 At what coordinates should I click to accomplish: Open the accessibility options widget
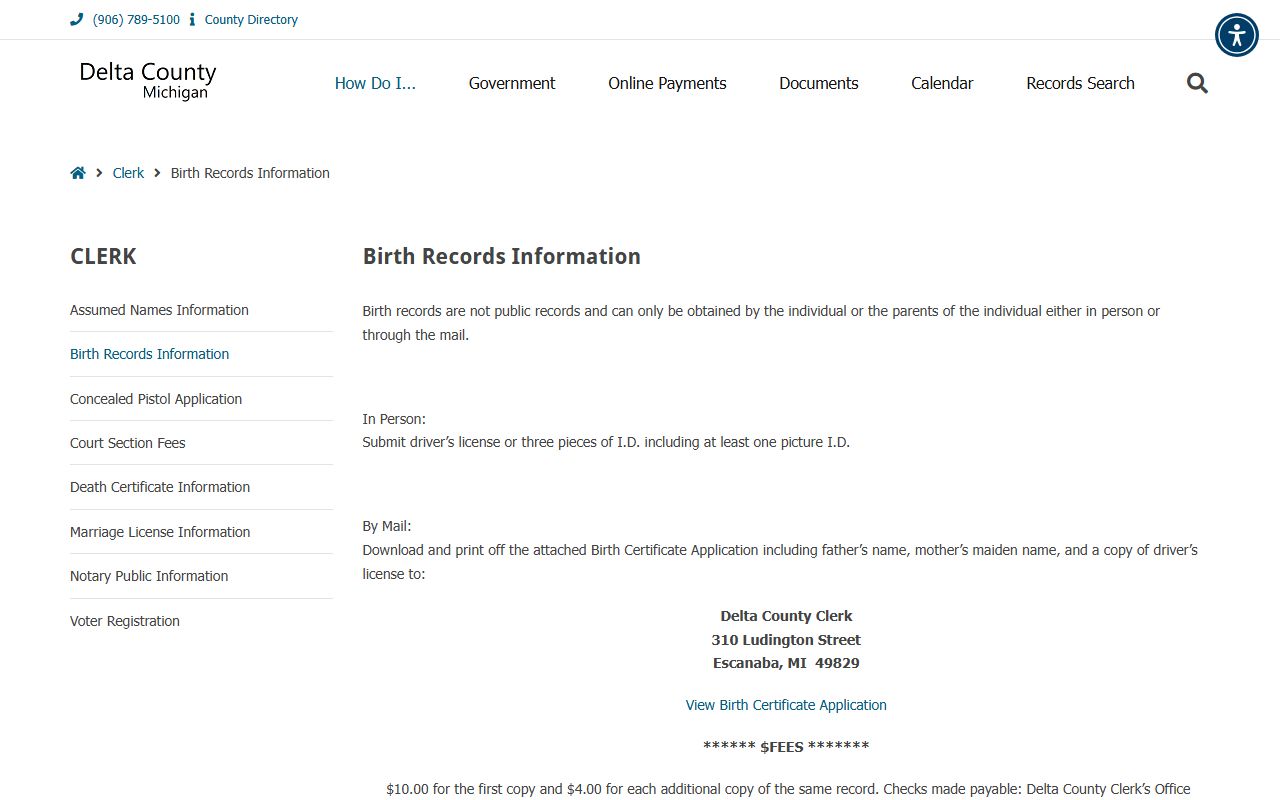[x=1237, y=35]
